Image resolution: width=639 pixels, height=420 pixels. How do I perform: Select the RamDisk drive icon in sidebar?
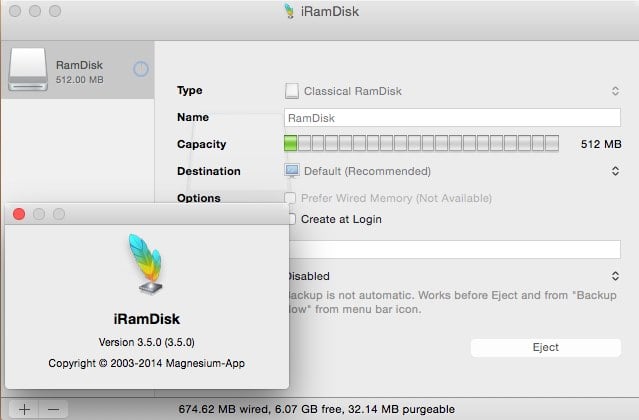28,69
